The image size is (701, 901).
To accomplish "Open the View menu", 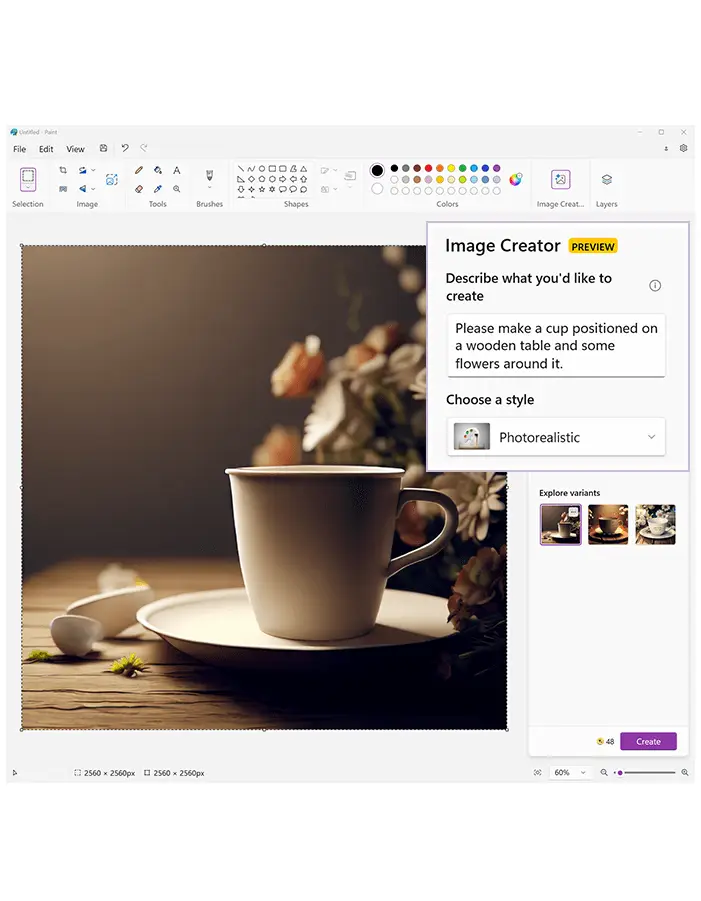I will point(75,149).
